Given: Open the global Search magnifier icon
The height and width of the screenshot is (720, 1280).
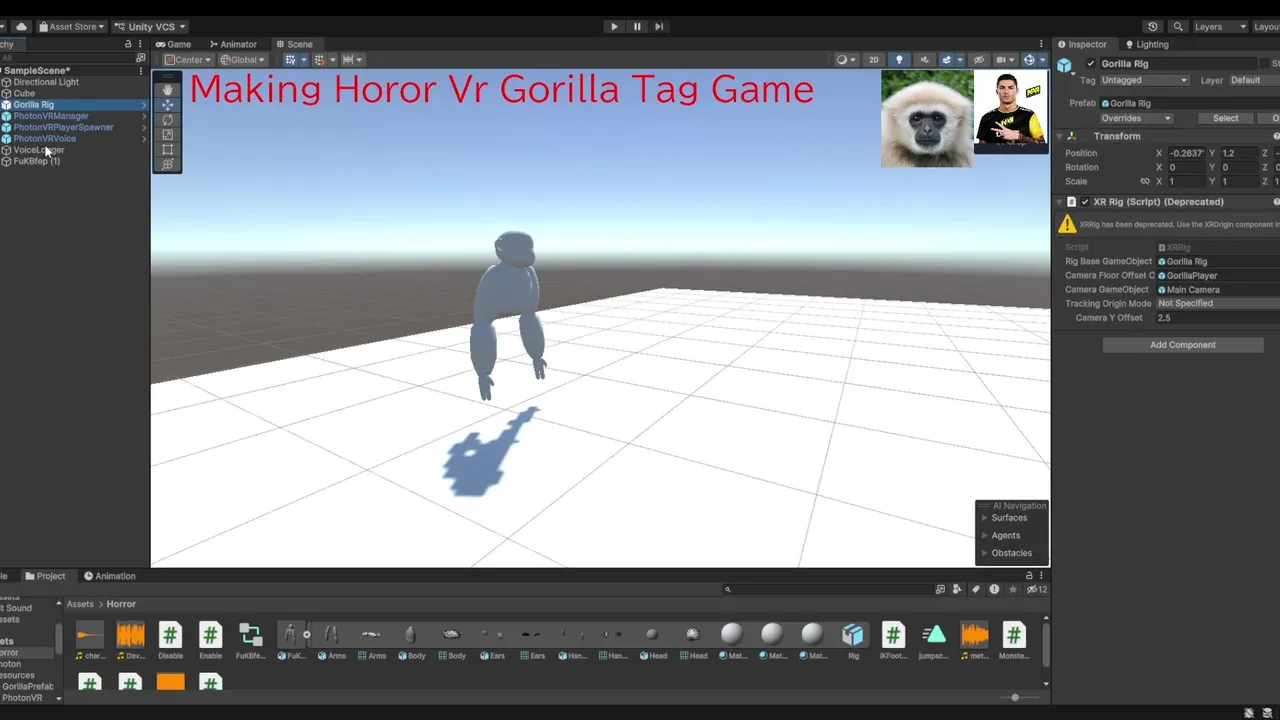Looking at the screenshot, I should tap(1178, 27).
